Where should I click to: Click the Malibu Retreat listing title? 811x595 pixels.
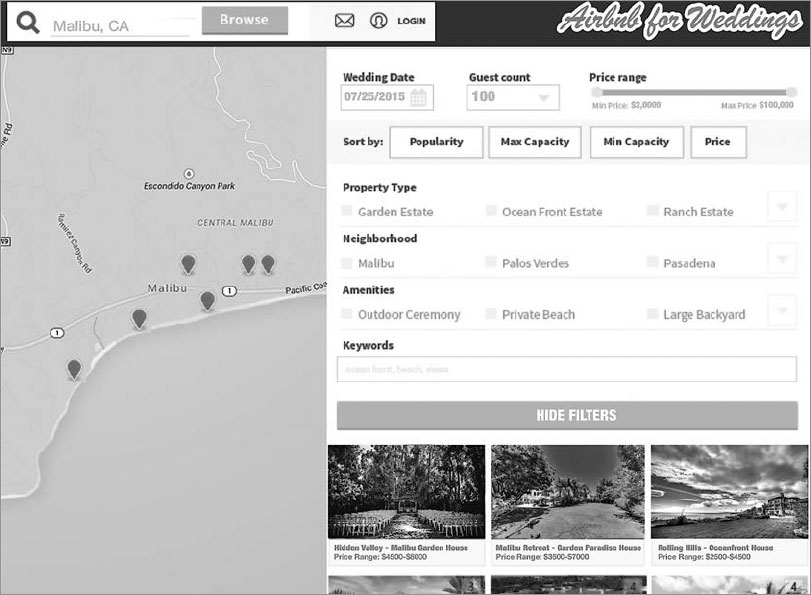[x=568, y=547]
